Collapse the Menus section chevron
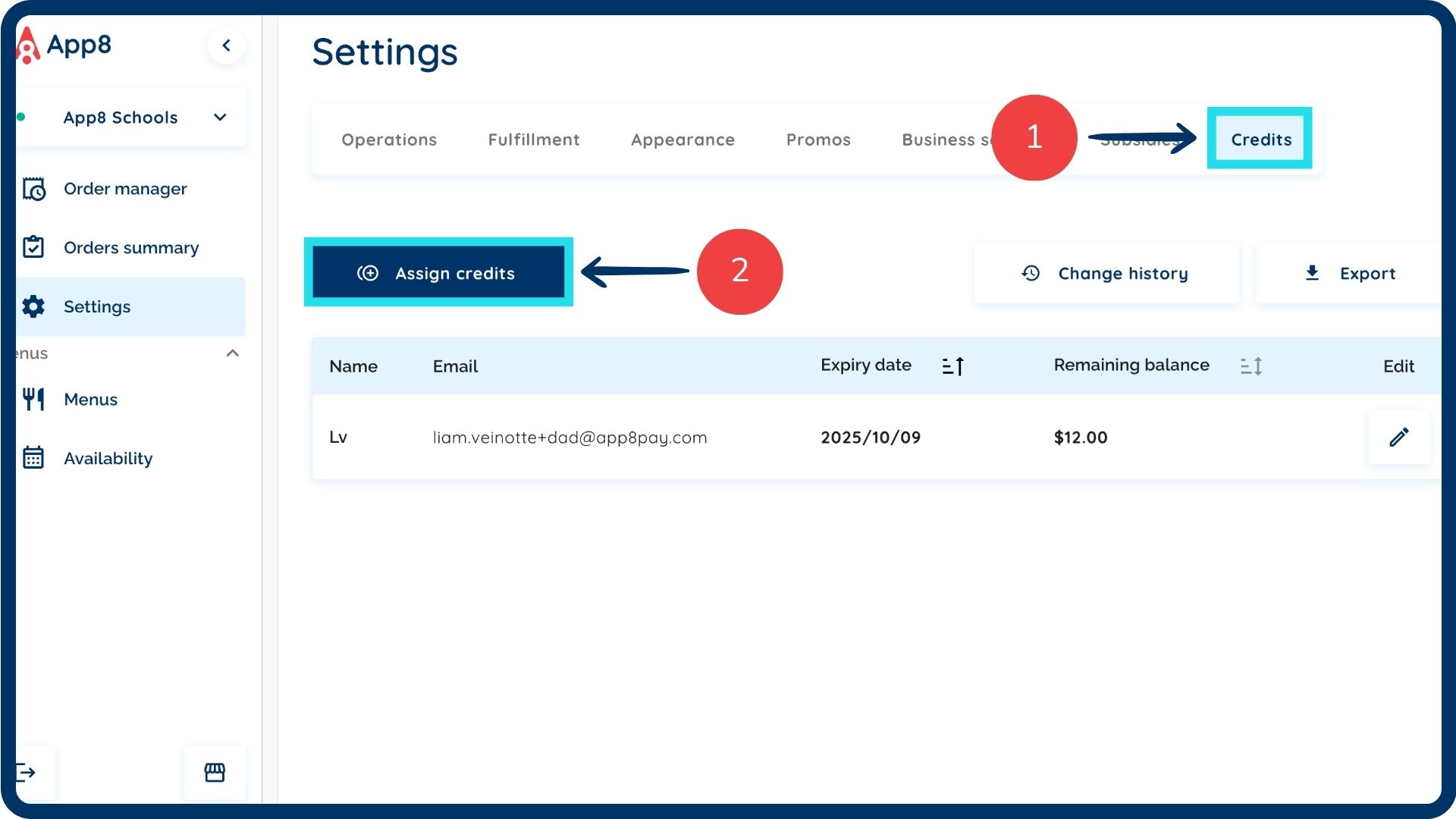The width and height of the screenshot is (1456, 819). (x=233, y=353)
